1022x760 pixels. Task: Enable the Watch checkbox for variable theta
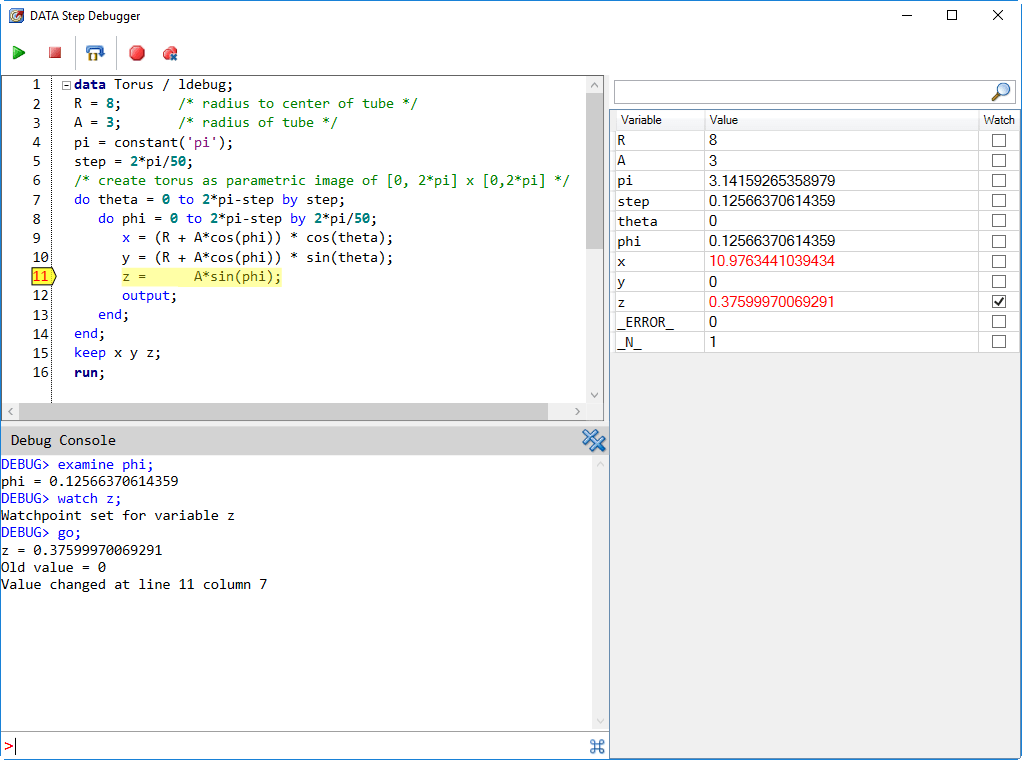pyautogui.click(x=997, y=220)
